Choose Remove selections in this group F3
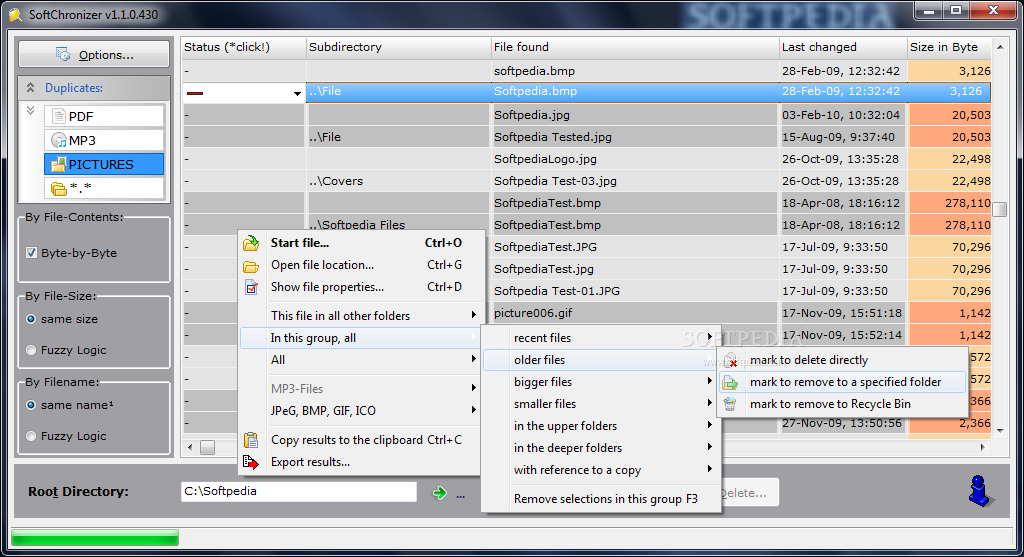The image size is (1024, 557). (x=601, y=499)
